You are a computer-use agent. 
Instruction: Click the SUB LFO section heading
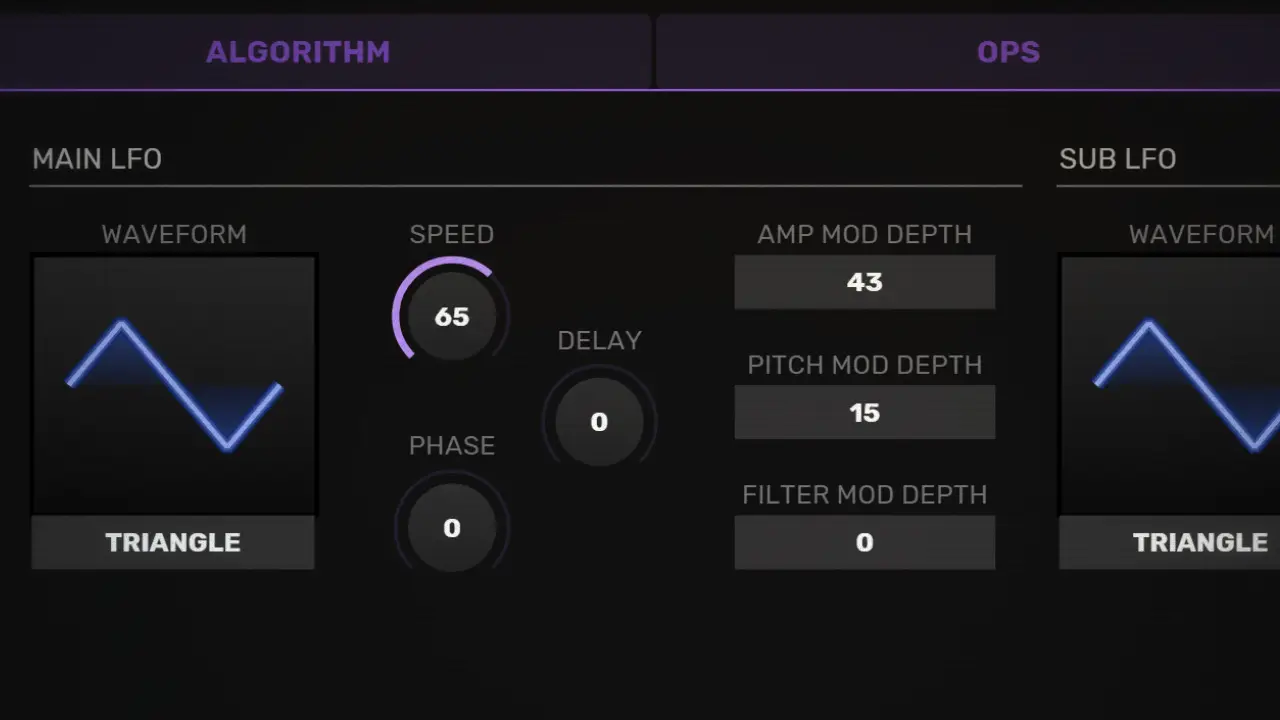click(1117, 159)
